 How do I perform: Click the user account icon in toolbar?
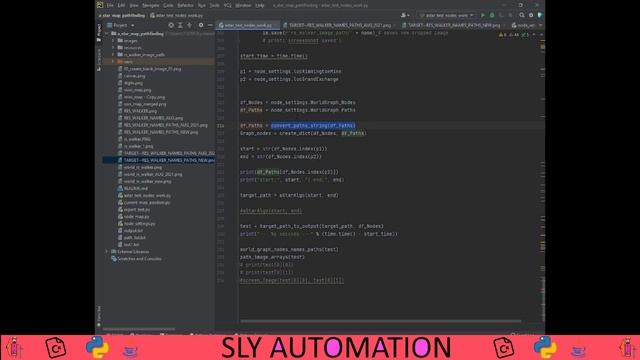click(x=404, y=15)
